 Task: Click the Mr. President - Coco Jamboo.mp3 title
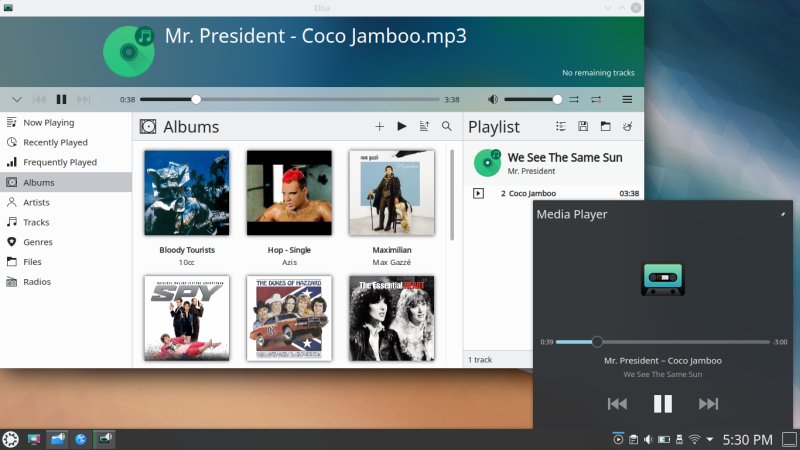[315, 36]
